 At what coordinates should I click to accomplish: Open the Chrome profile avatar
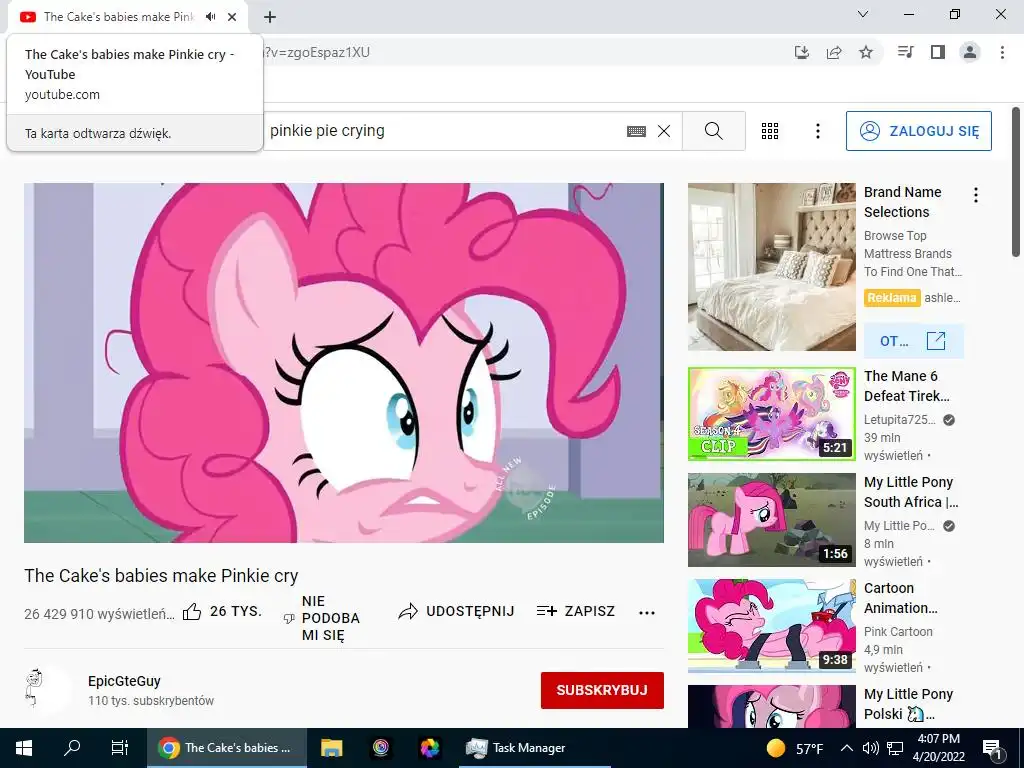(x=970, y=52)
